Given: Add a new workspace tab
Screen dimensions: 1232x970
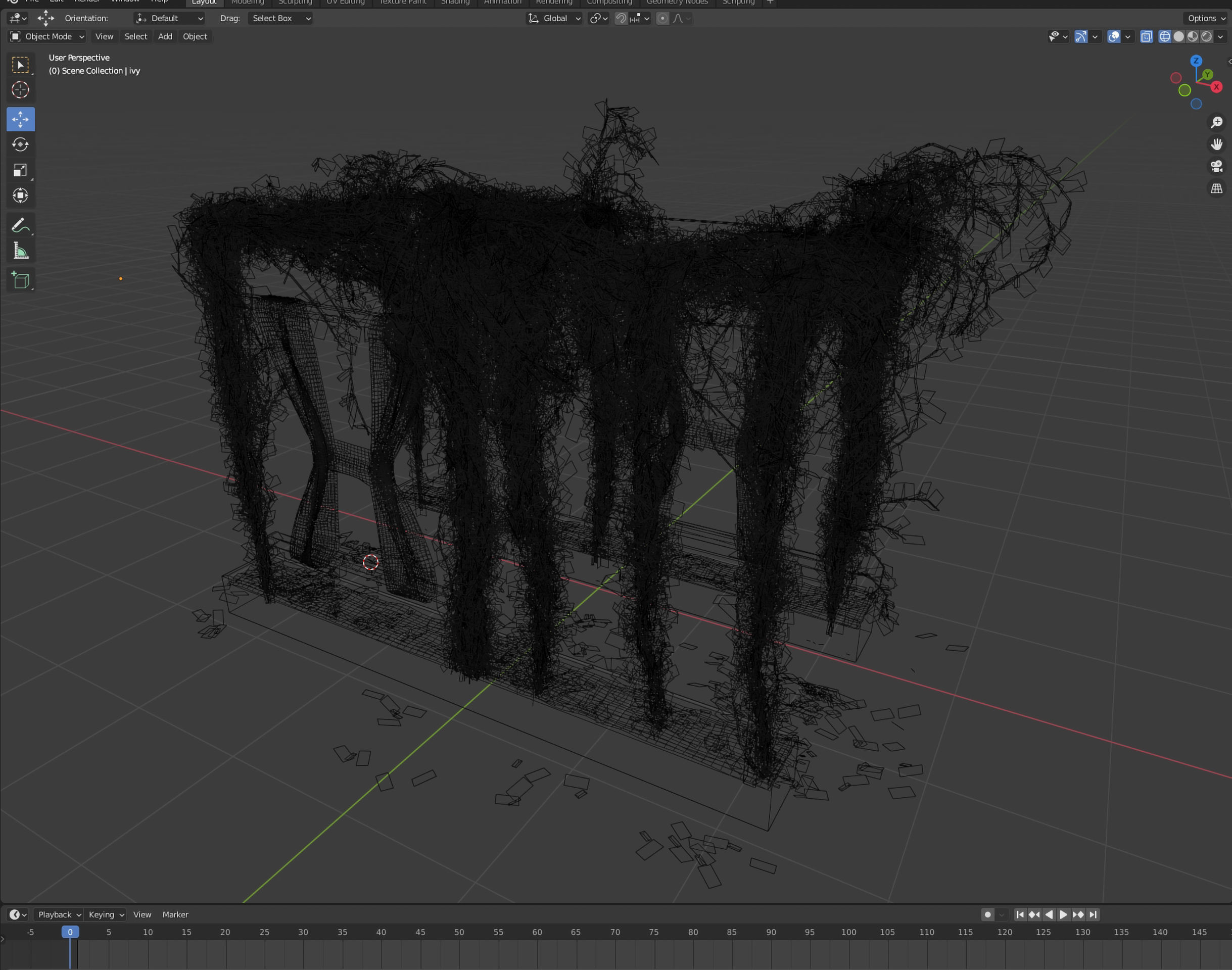Looking at the screenshot, I should click(x=770, y=2).
